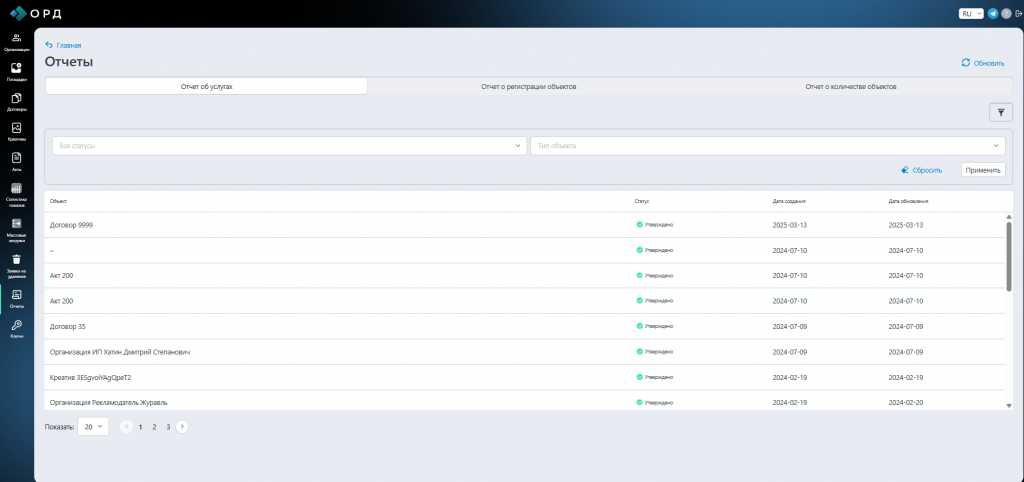
Task: Click the table scrollbar down arrow
Action: click(x=1009, y=406)
